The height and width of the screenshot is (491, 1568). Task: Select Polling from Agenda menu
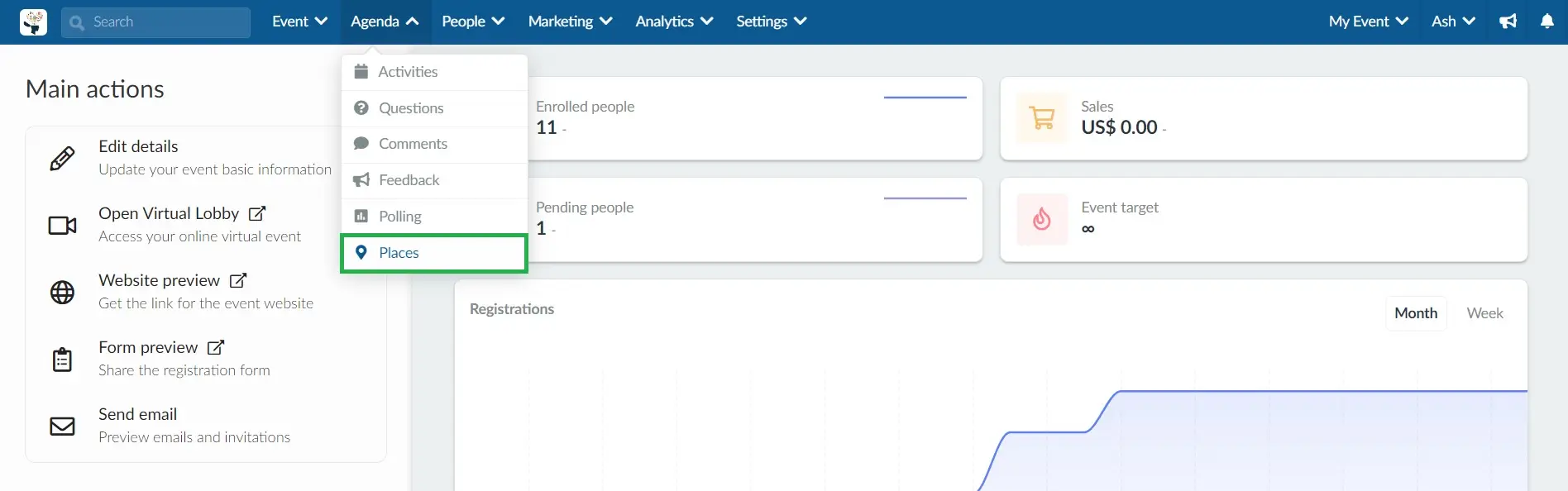click(434, 217)
